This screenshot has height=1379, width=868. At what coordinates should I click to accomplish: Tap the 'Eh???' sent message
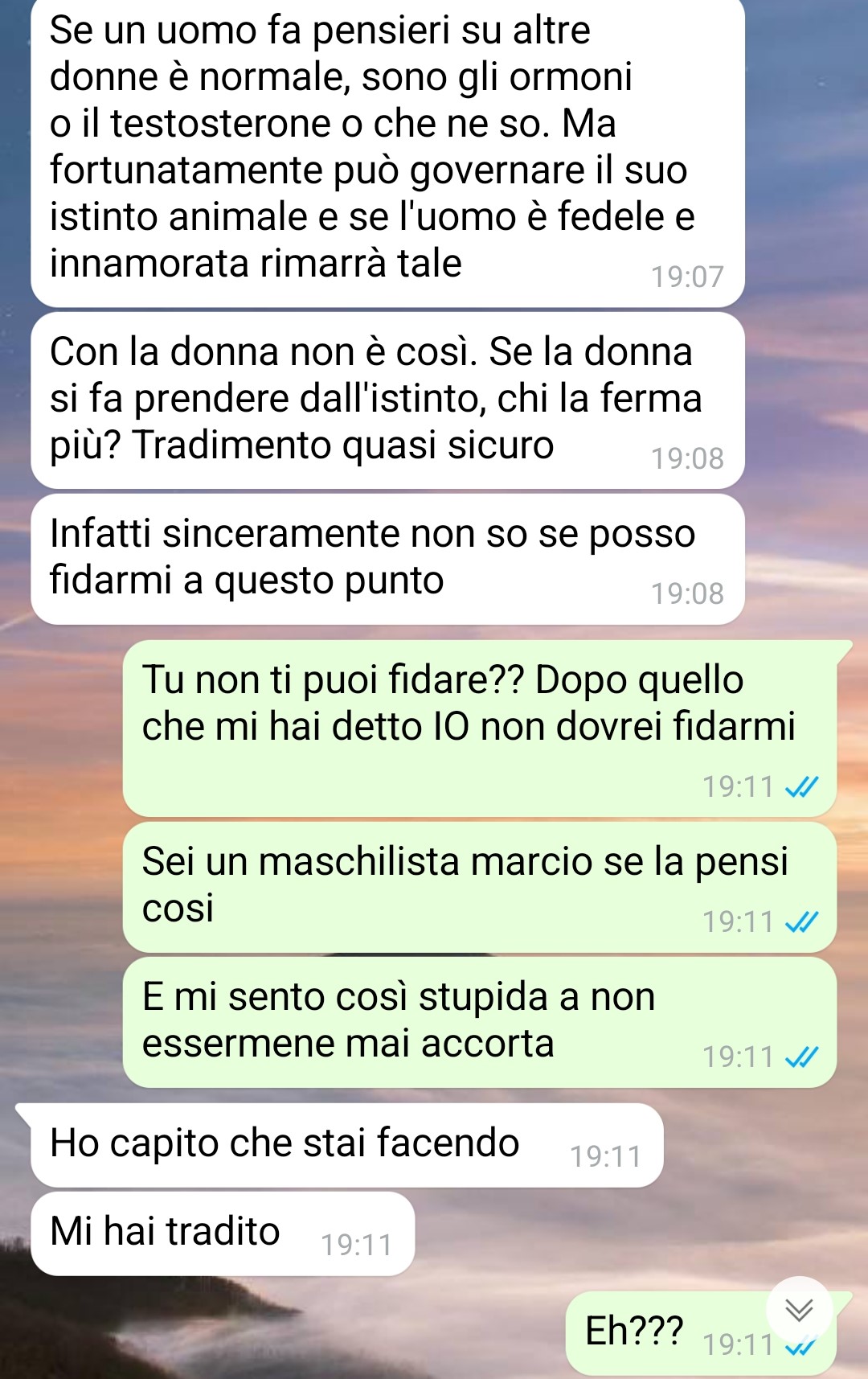pos(701,1333)
